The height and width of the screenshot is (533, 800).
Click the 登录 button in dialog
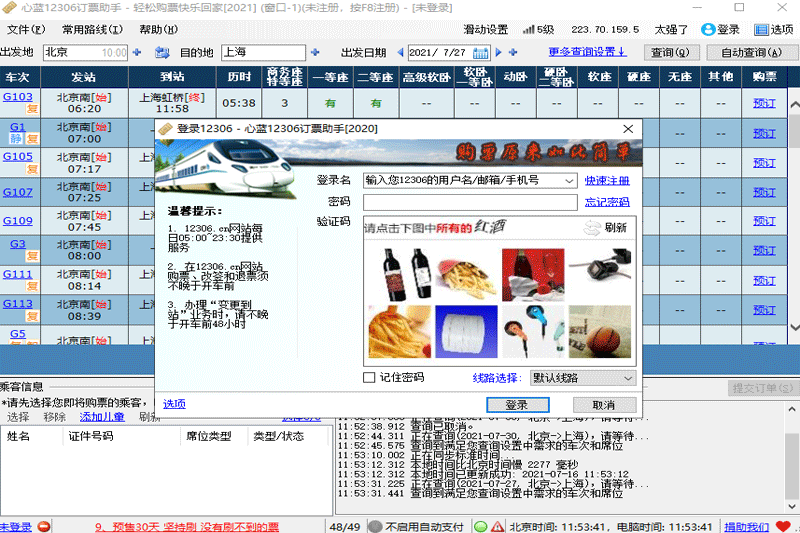[x=517, y=405]
